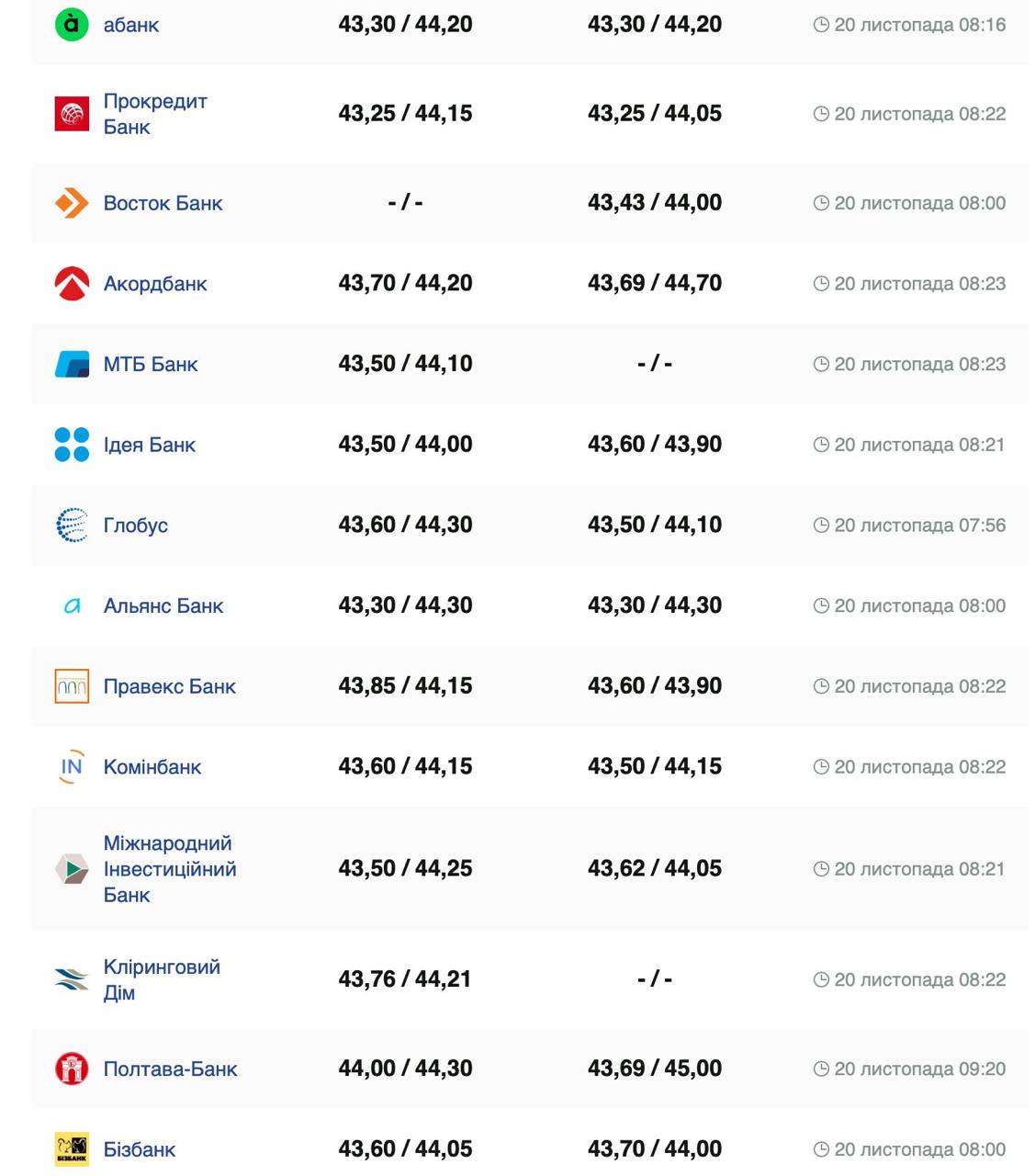Click the Ідея Банк four-dots logo
This screenshot has height=1176, width=1035.
pos(72,445)
